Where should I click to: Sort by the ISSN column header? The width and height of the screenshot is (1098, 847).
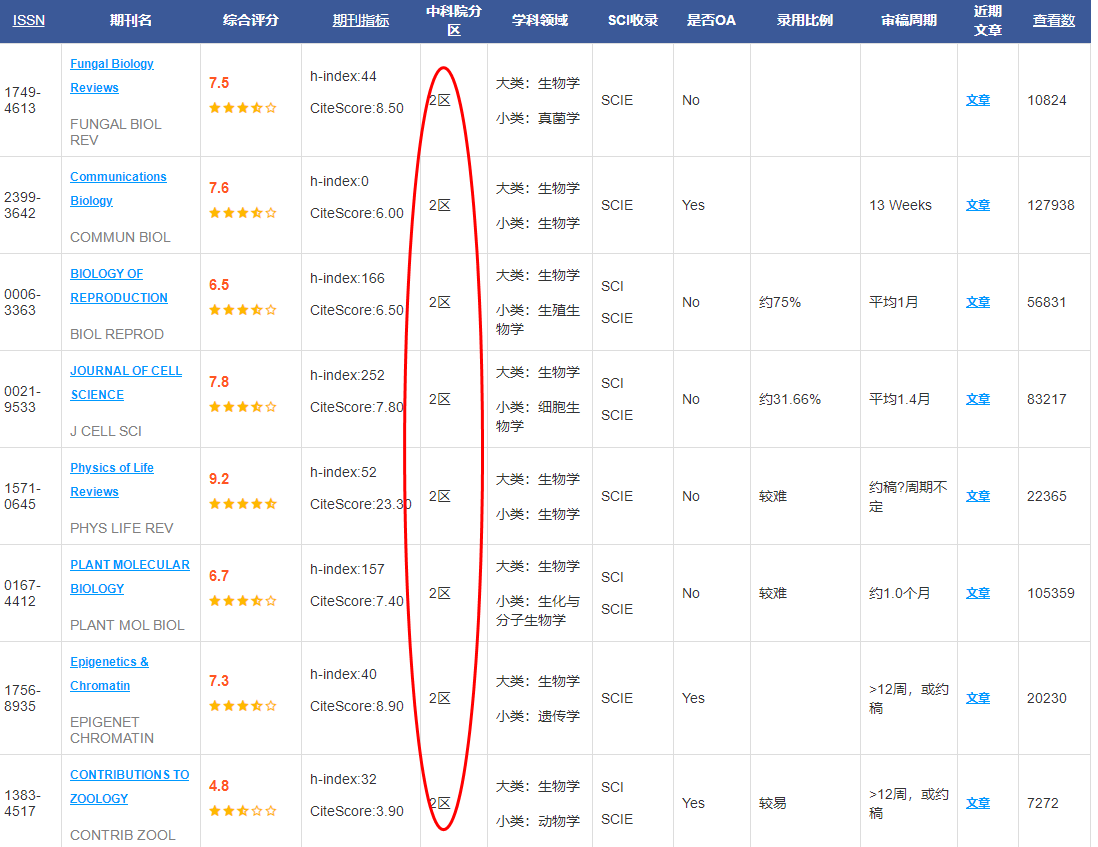point(29,20)
